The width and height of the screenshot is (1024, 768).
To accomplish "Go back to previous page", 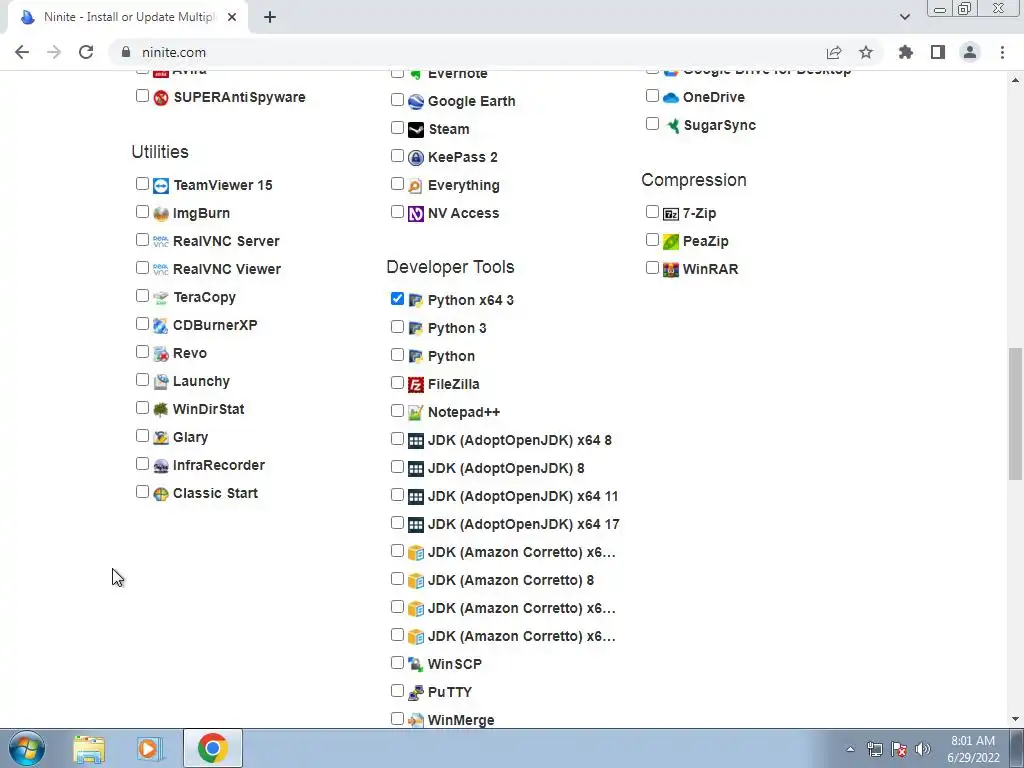I will coord(22,52).
